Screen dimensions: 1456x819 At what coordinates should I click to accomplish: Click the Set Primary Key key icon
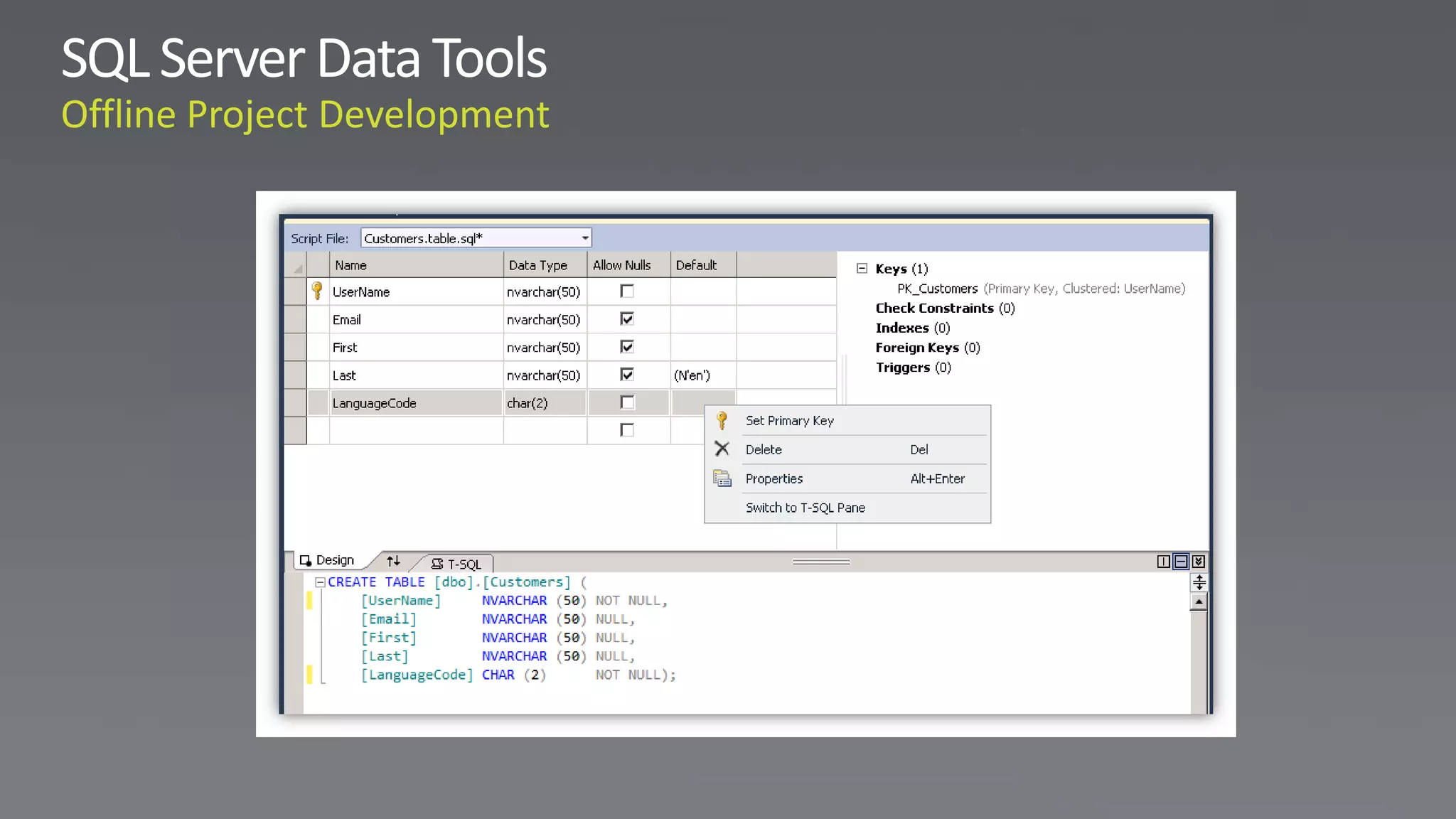(x=722, y=420)
